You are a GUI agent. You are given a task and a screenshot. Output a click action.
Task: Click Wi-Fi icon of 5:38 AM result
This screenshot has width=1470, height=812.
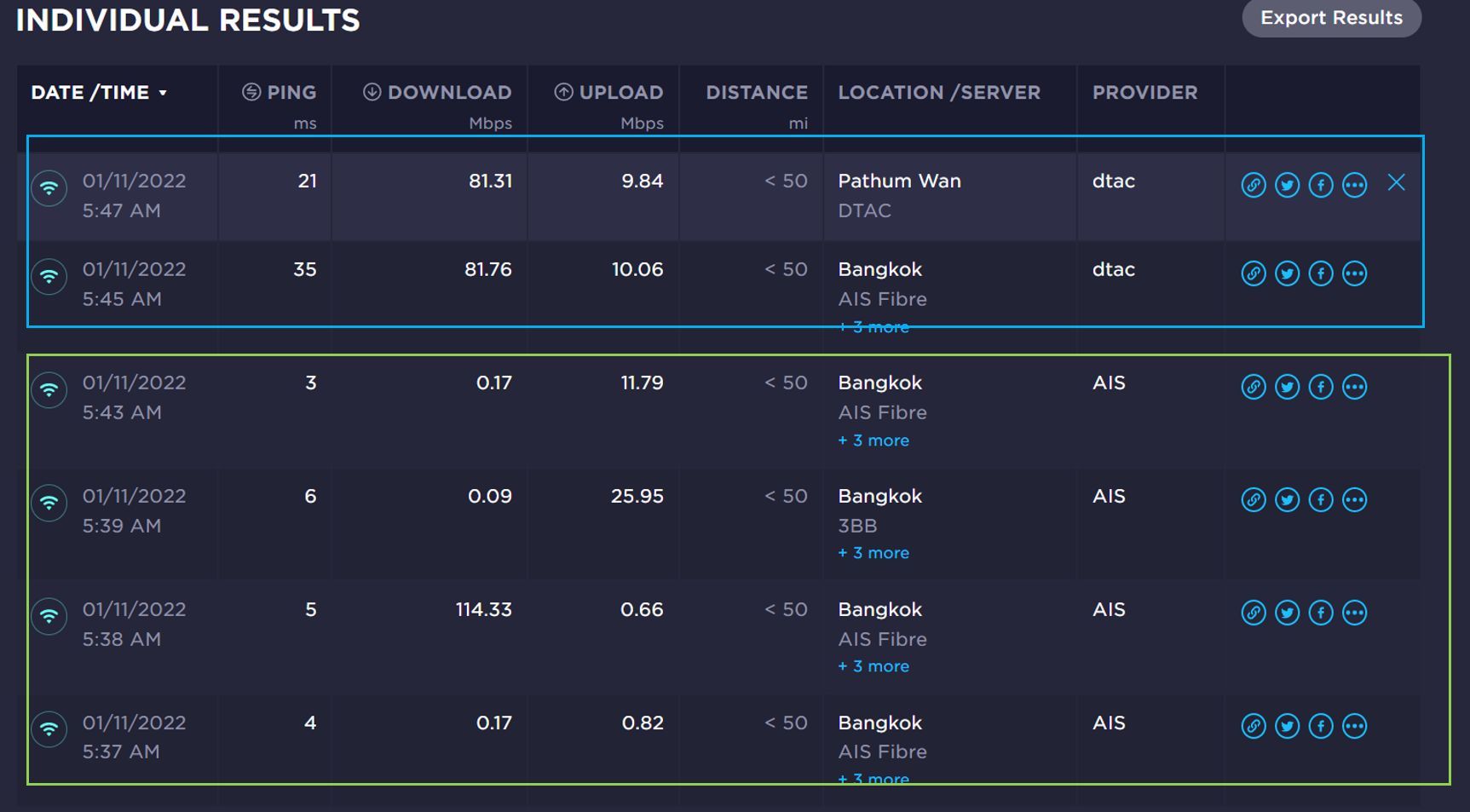tap(49, 616)
